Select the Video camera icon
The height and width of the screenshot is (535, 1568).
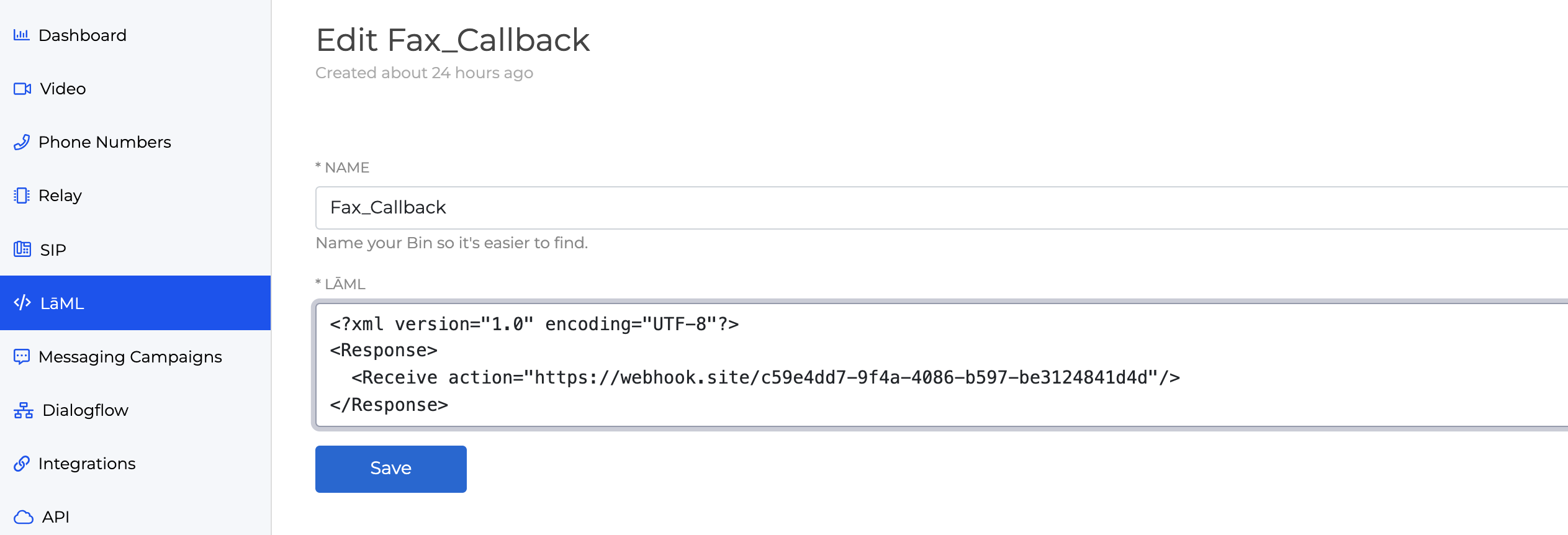22,89
